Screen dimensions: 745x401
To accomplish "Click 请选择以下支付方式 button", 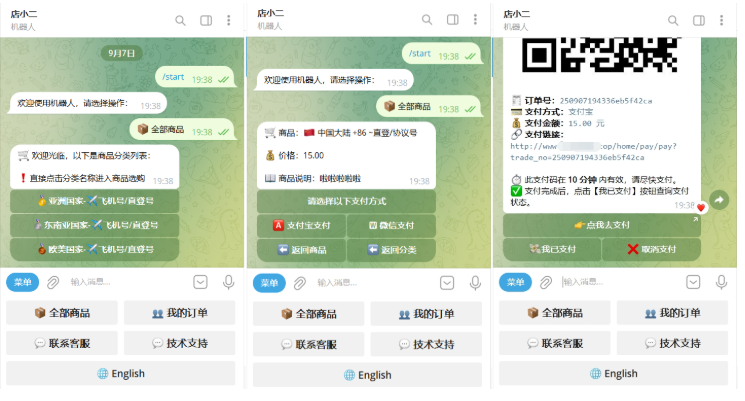I will (x=346, y=201).
